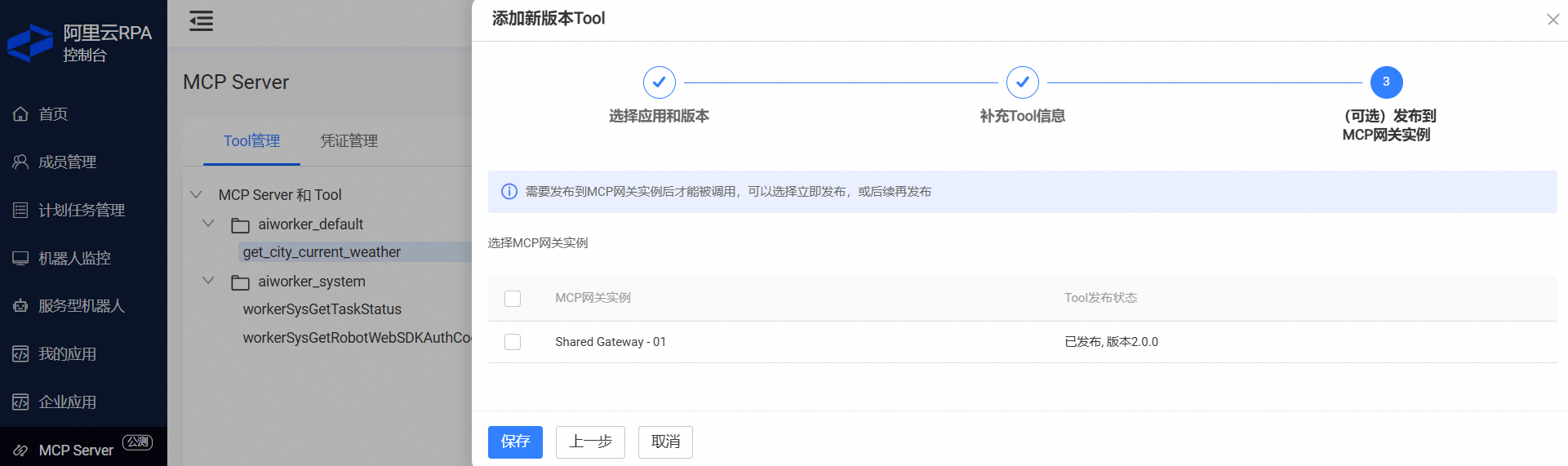The image size is (1568, 466).
Task: Check the Shared Gateway - 01 checkbox
Action: tap(513, 342)
